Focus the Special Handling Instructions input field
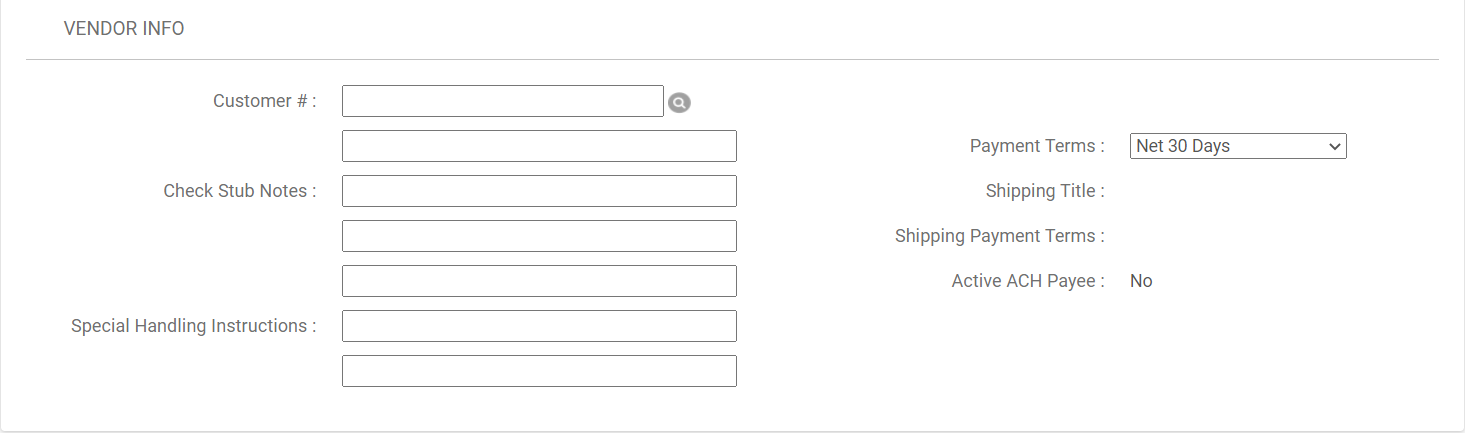The image size is (1465, 433). pos(539,326)
